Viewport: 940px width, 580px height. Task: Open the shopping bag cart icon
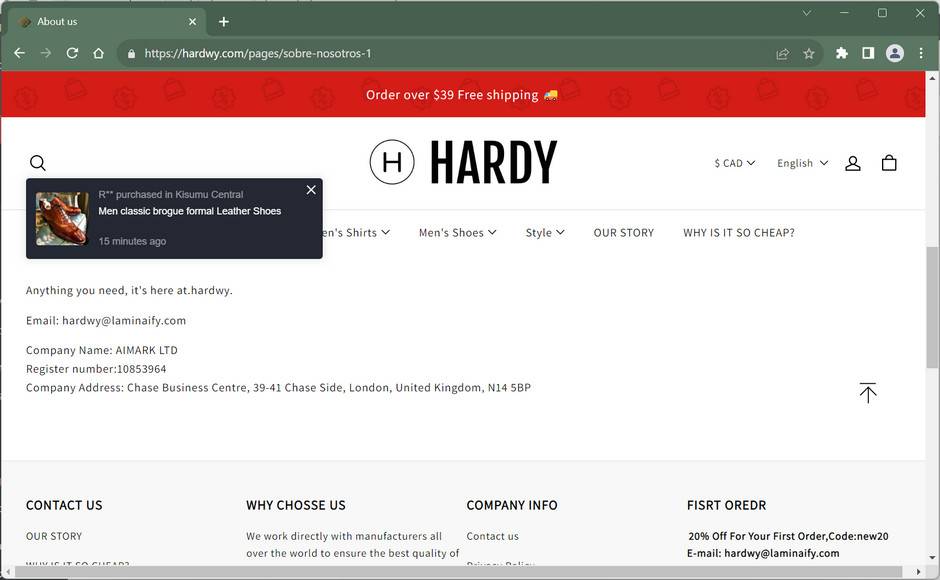(x=889, y=162)
